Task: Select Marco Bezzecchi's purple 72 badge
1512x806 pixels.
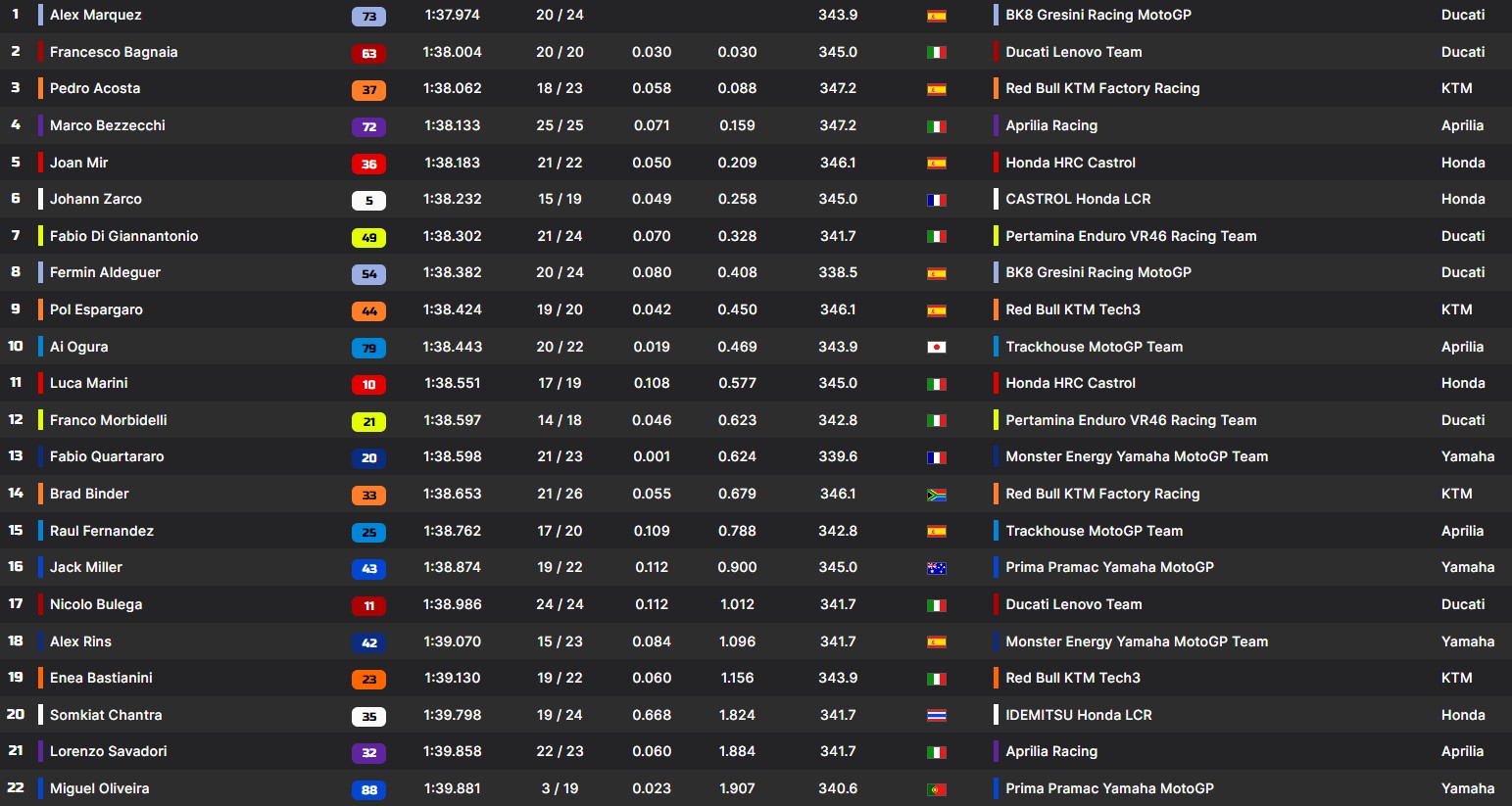Action: point(368,127)
